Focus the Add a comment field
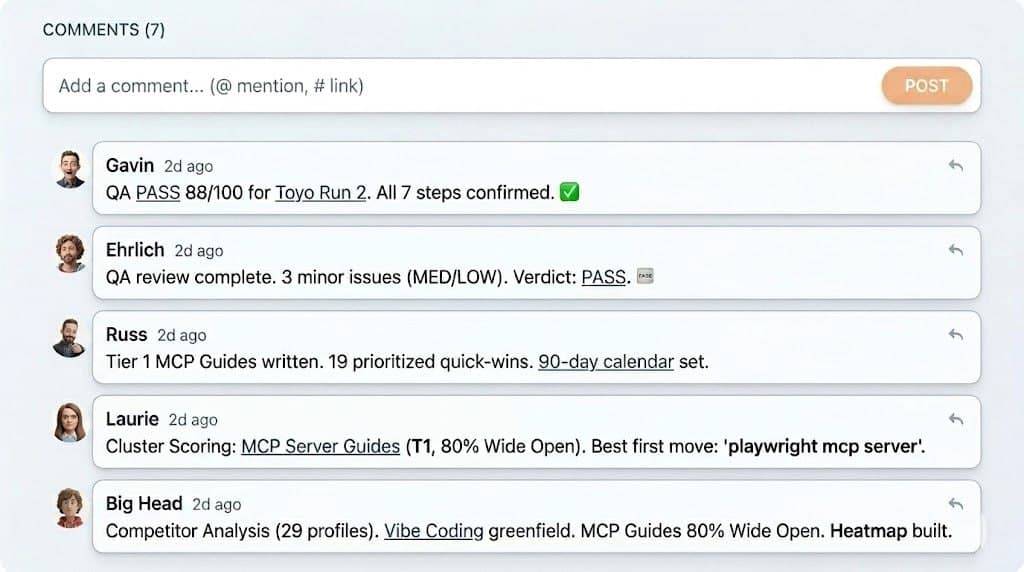1024x572 pixels. [460, 86]
